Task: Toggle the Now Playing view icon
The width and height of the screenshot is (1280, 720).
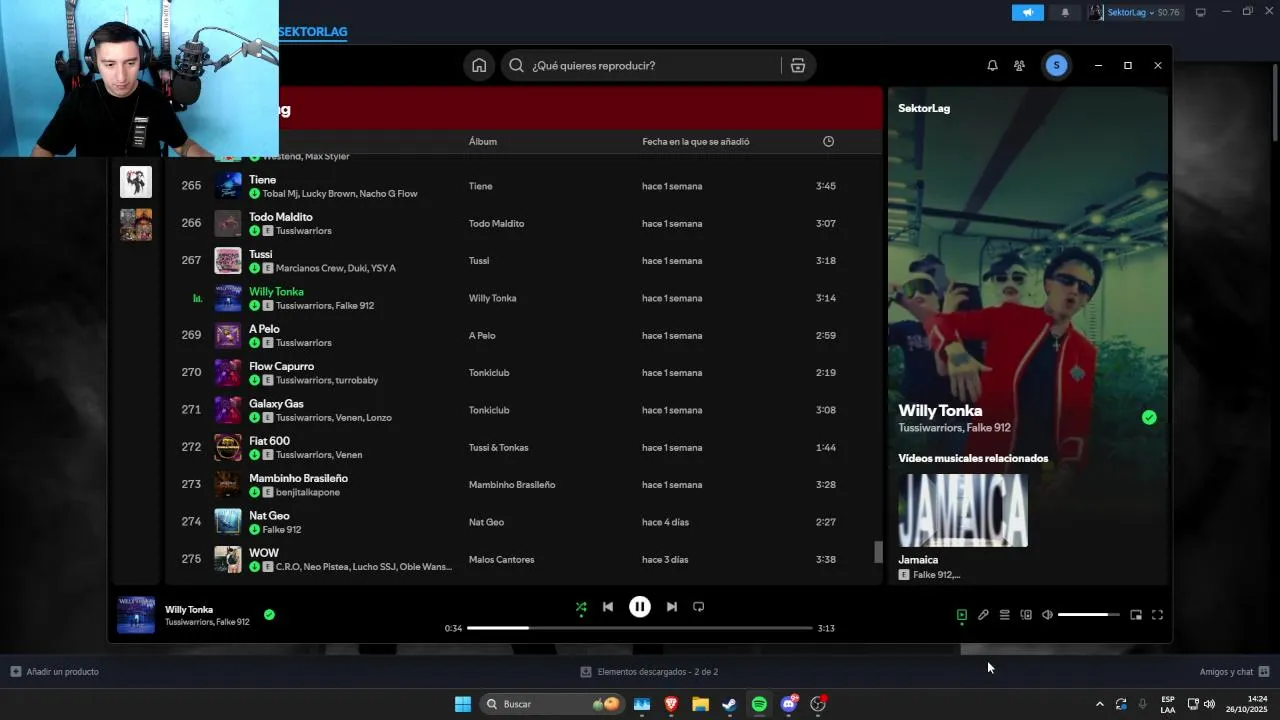Action: coord(962,615)
